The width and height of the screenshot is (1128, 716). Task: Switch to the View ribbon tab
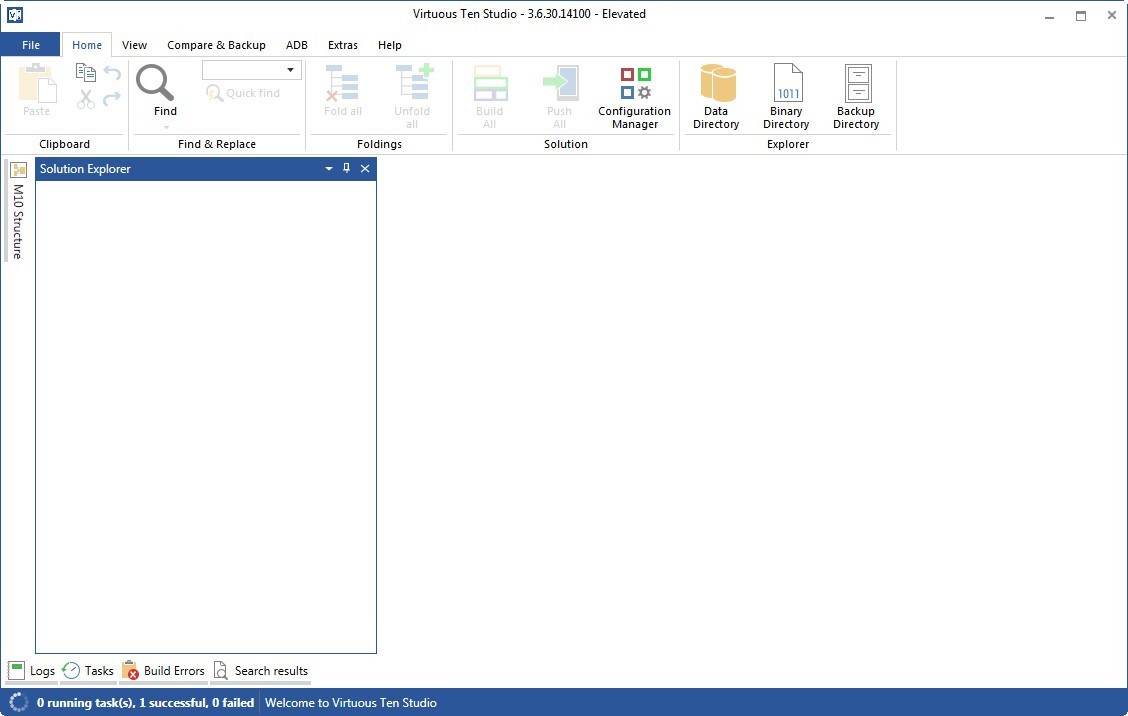tap(135, 45)
